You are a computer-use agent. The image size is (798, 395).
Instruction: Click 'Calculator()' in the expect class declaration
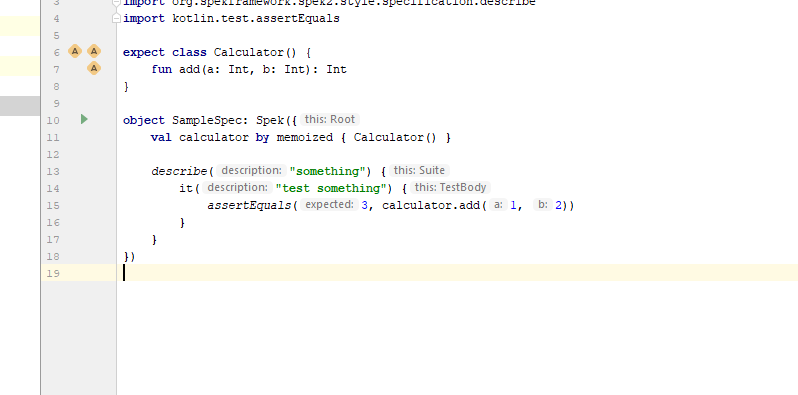[255, 52]
